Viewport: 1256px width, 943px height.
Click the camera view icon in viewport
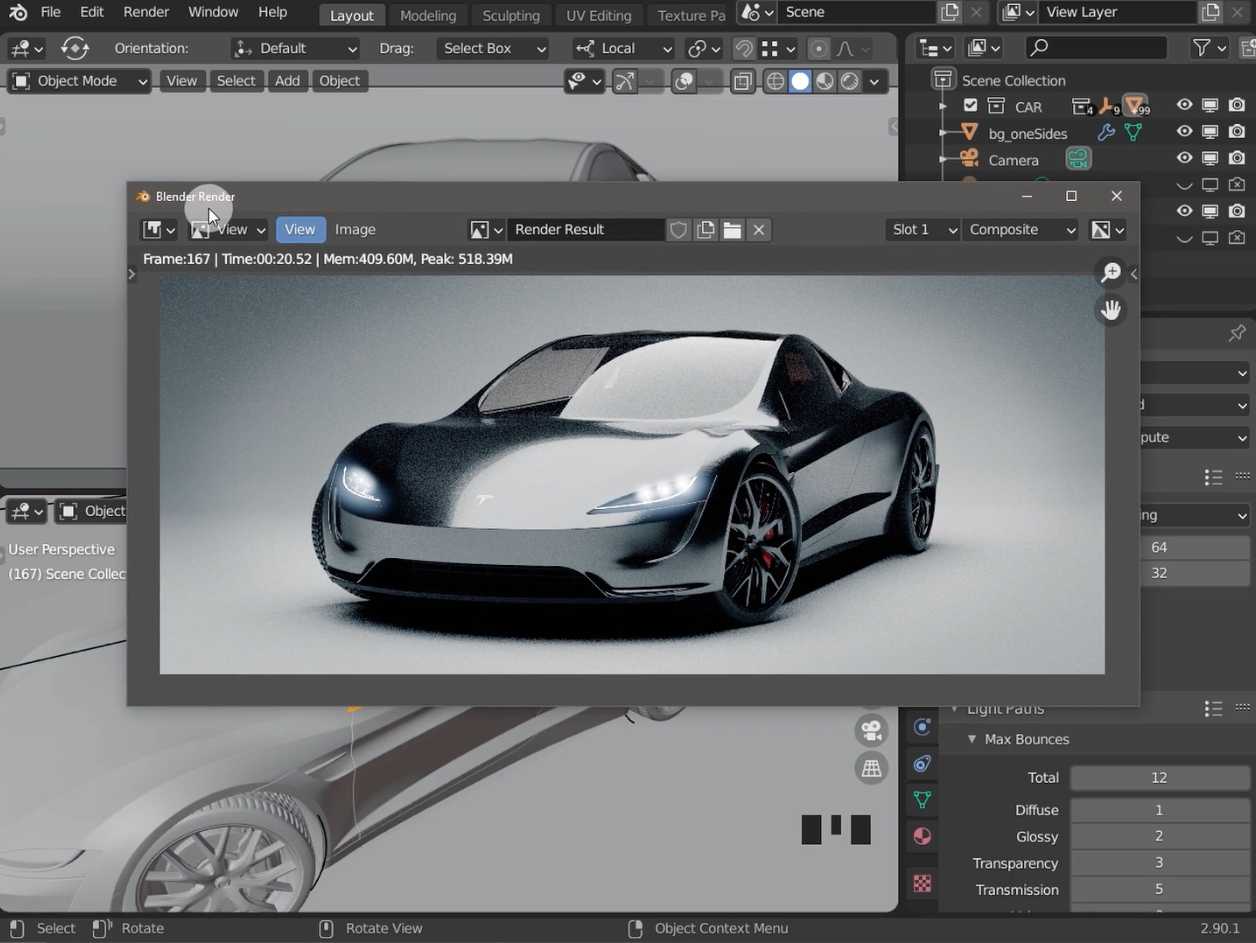click(872, 730)
